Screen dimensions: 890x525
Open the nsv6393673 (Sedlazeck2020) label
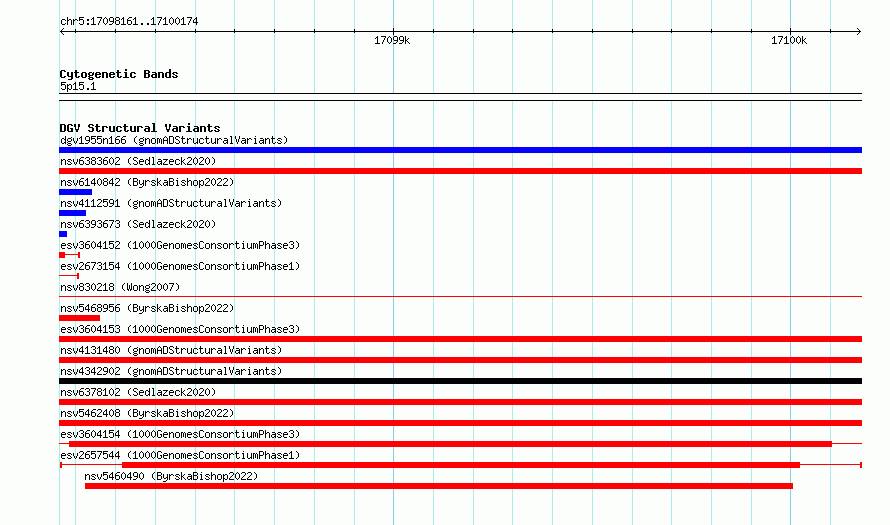138,224
